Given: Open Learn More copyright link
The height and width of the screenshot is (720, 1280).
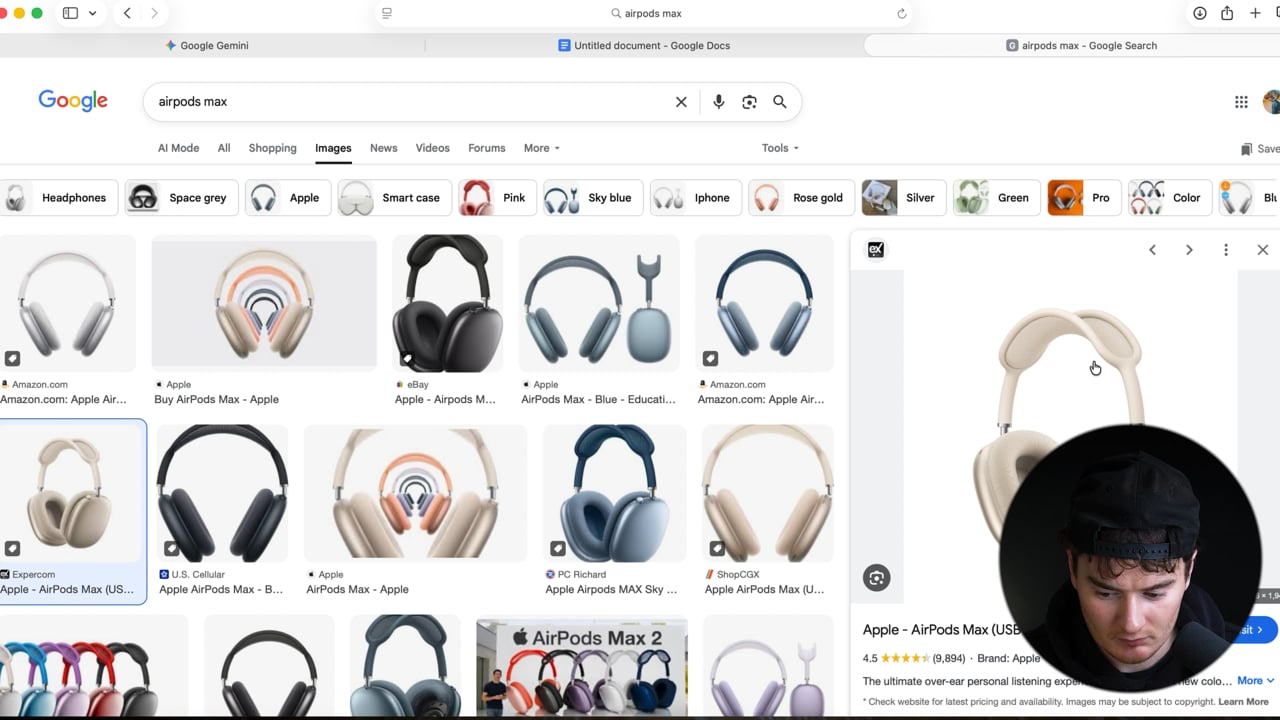Looking at the screenshot, I should pyautogui.click(x=1243, y=702).
